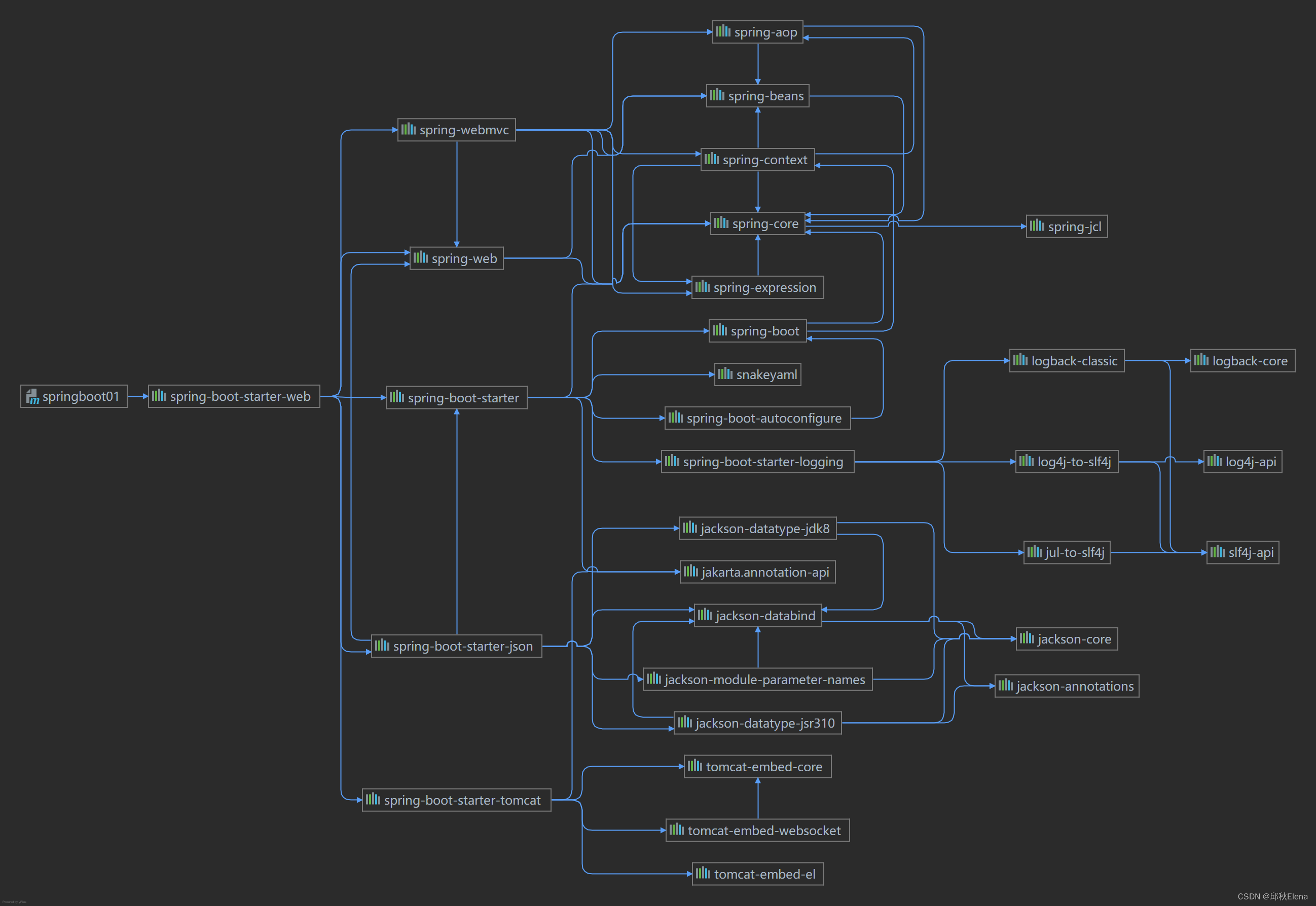
Task: Select the 'jackson-datatype-jdk8' label
Action: click(765, 529)
